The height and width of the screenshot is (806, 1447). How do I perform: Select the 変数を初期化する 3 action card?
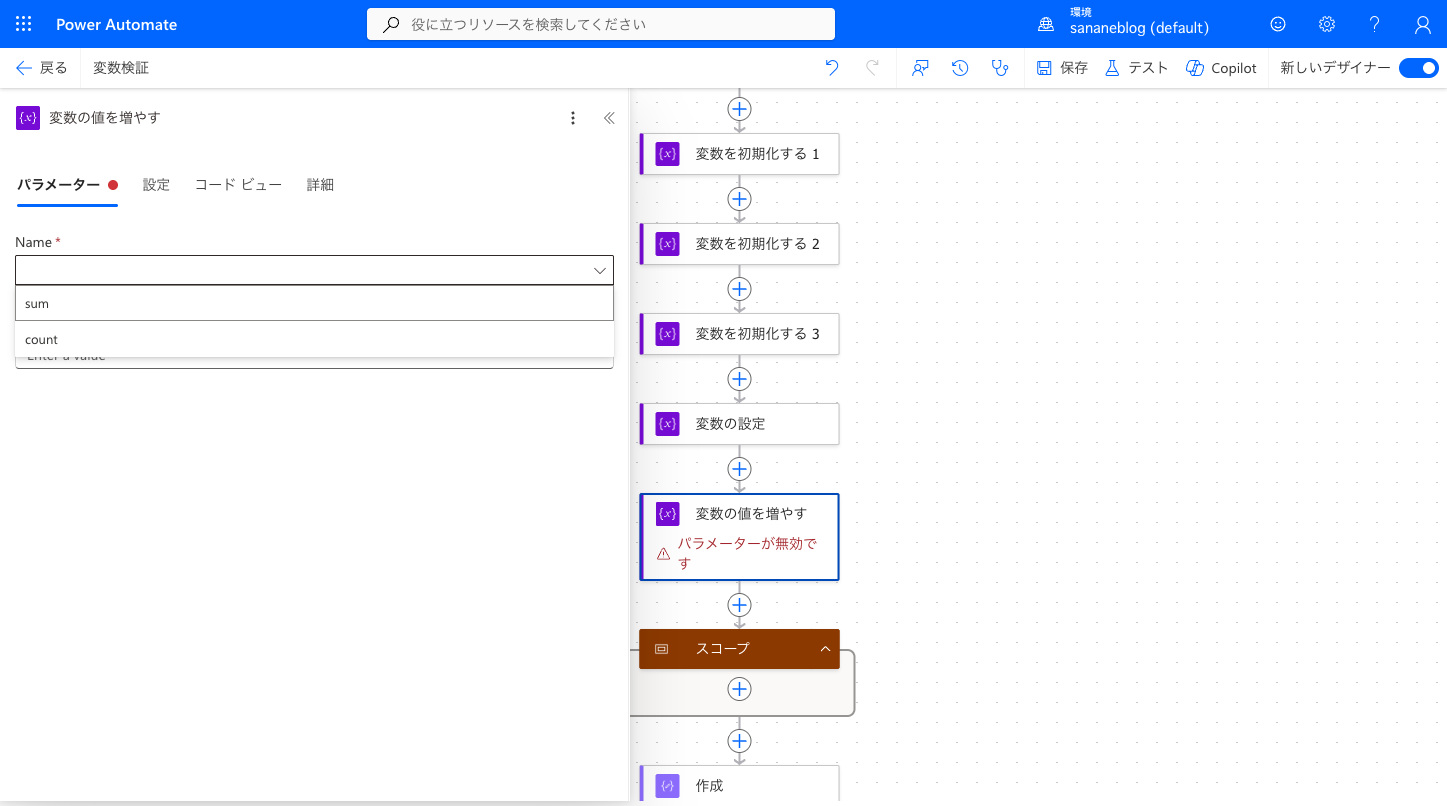[739, 334]
